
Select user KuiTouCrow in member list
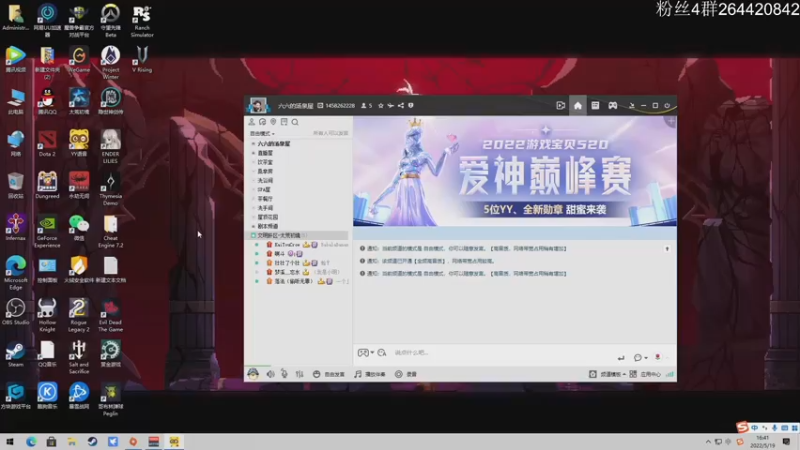pos(287,245)
